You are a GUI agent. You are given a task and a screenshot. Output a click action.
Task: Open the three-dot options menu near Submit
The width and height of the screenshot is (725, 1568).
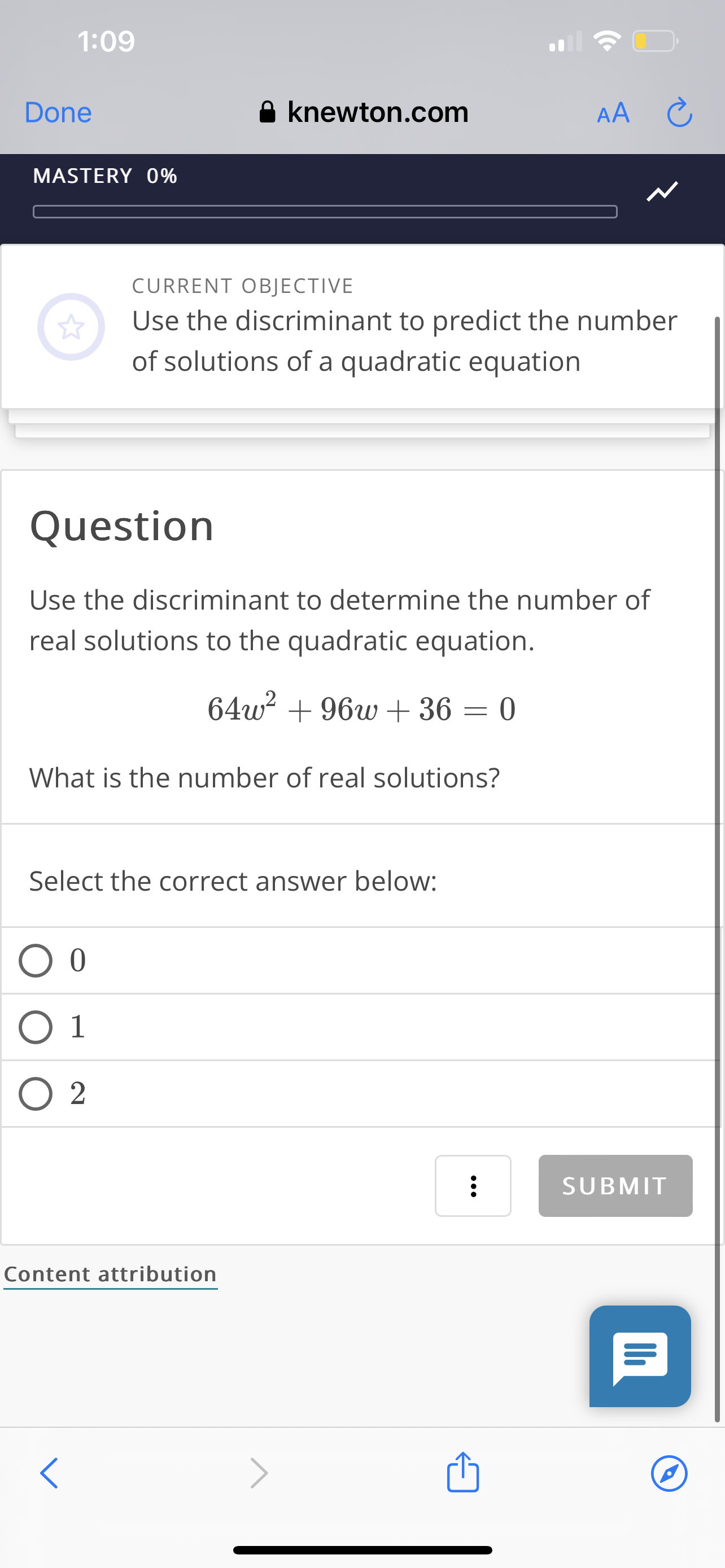[473, 1186]
